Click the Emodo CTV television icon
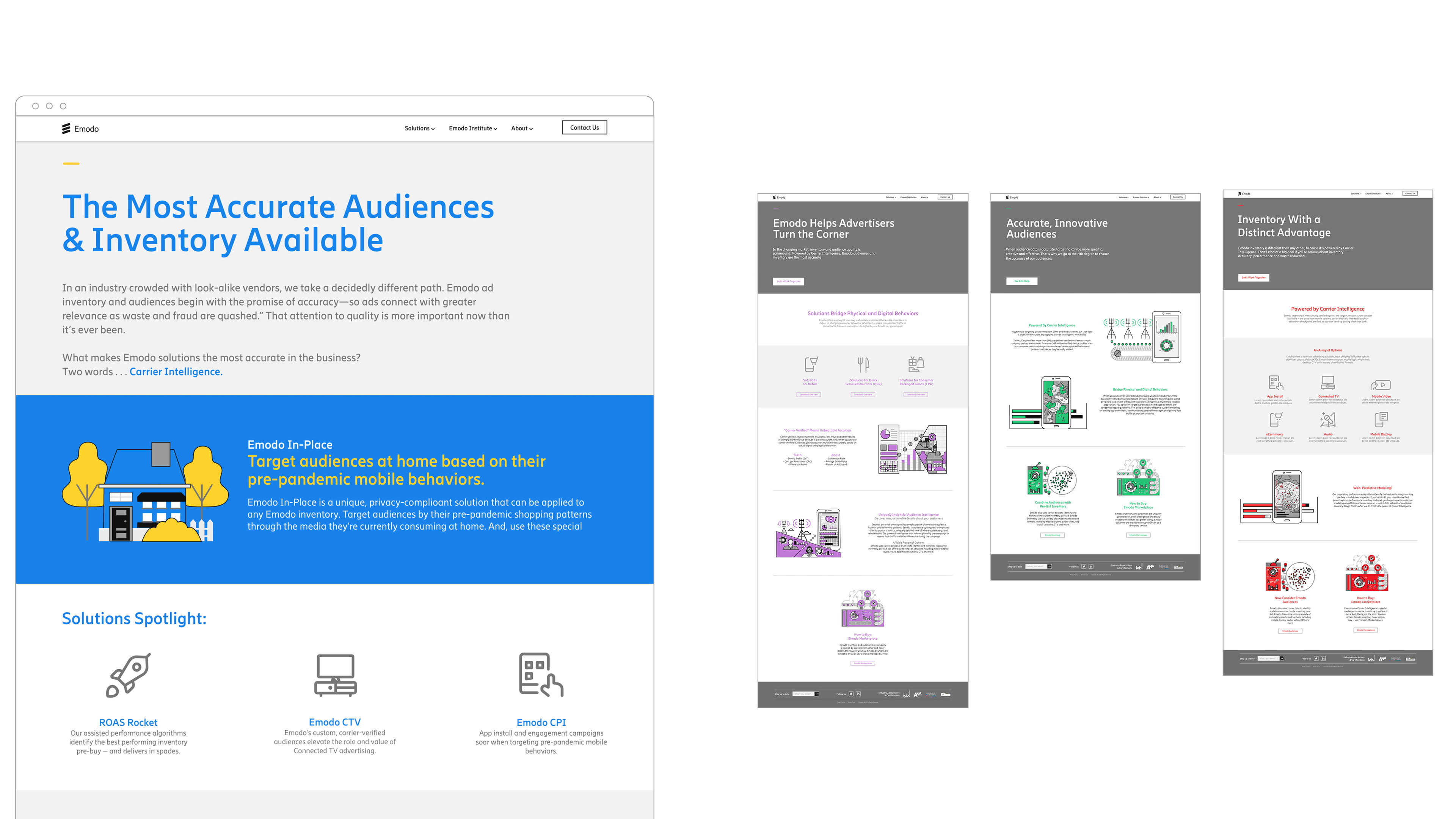The width and height of the screenshot is (1456, 819). pyautogui.click(x=335, y=675)
